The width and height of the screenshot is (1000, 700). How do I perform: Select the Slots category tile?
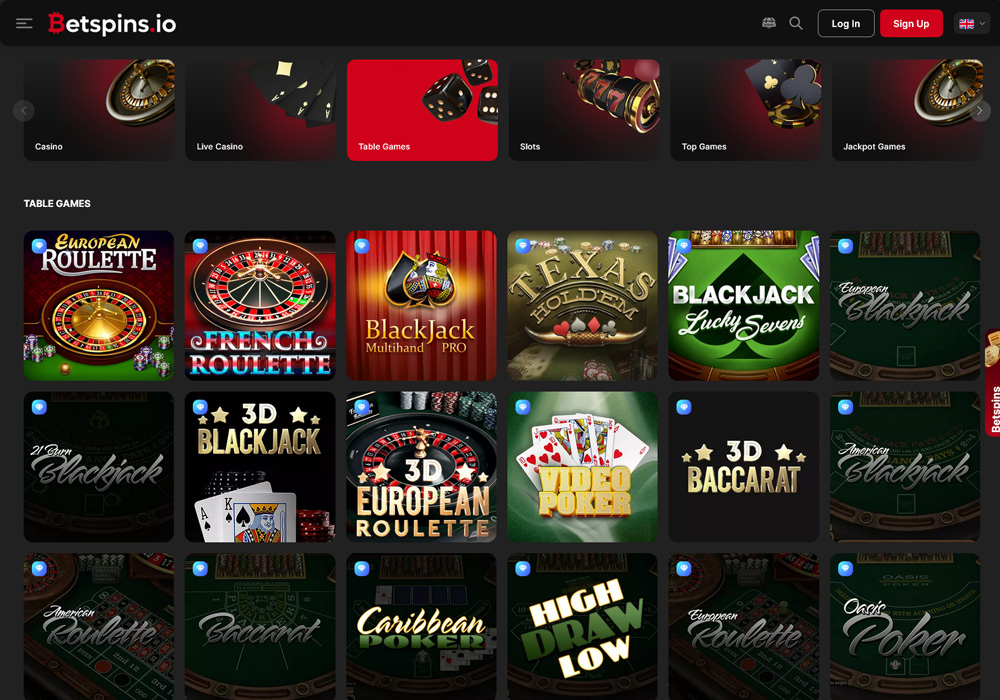click(x=584, y=110)
